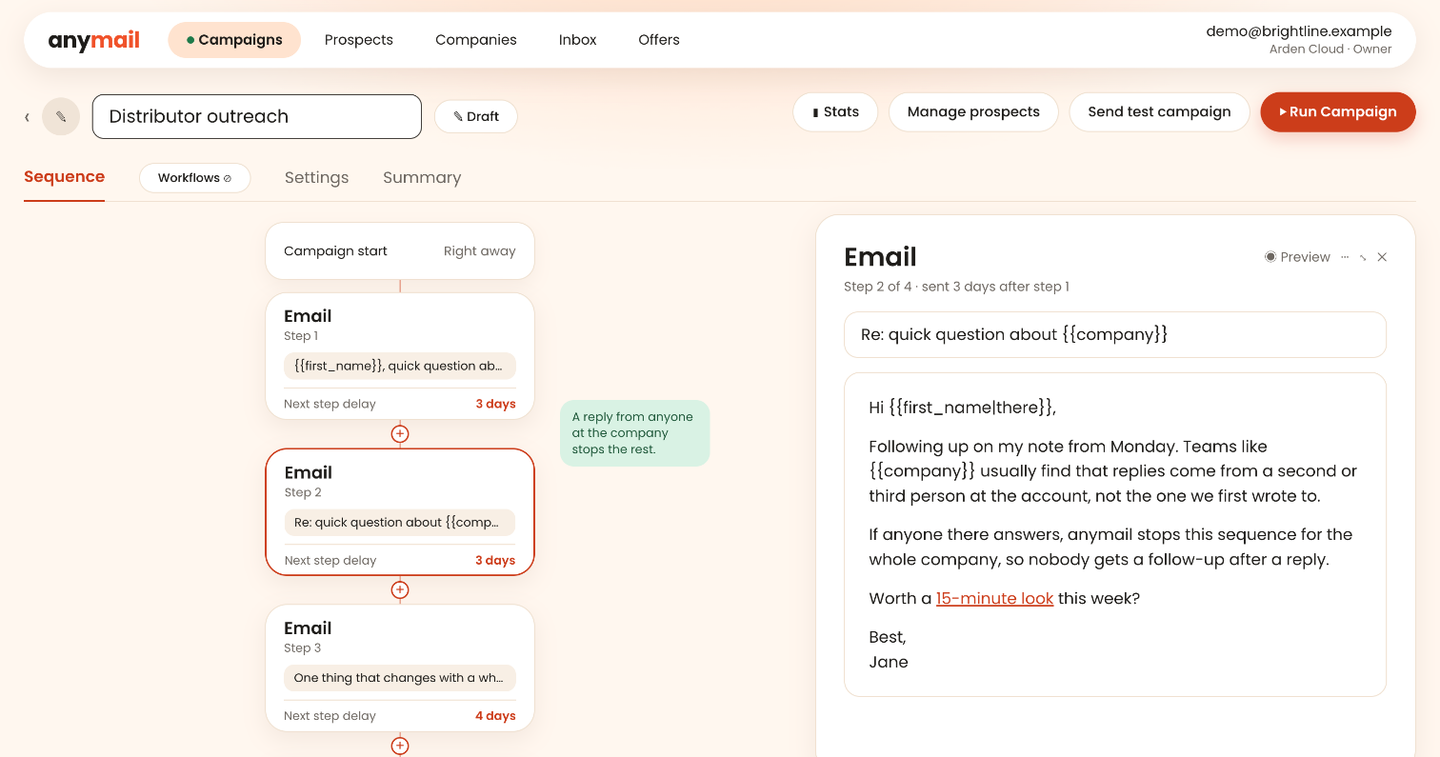The width and height of the screenshot is (1440, 757).
Task: Go to Prospects in top navigation
Action: [x=359, y=40]
